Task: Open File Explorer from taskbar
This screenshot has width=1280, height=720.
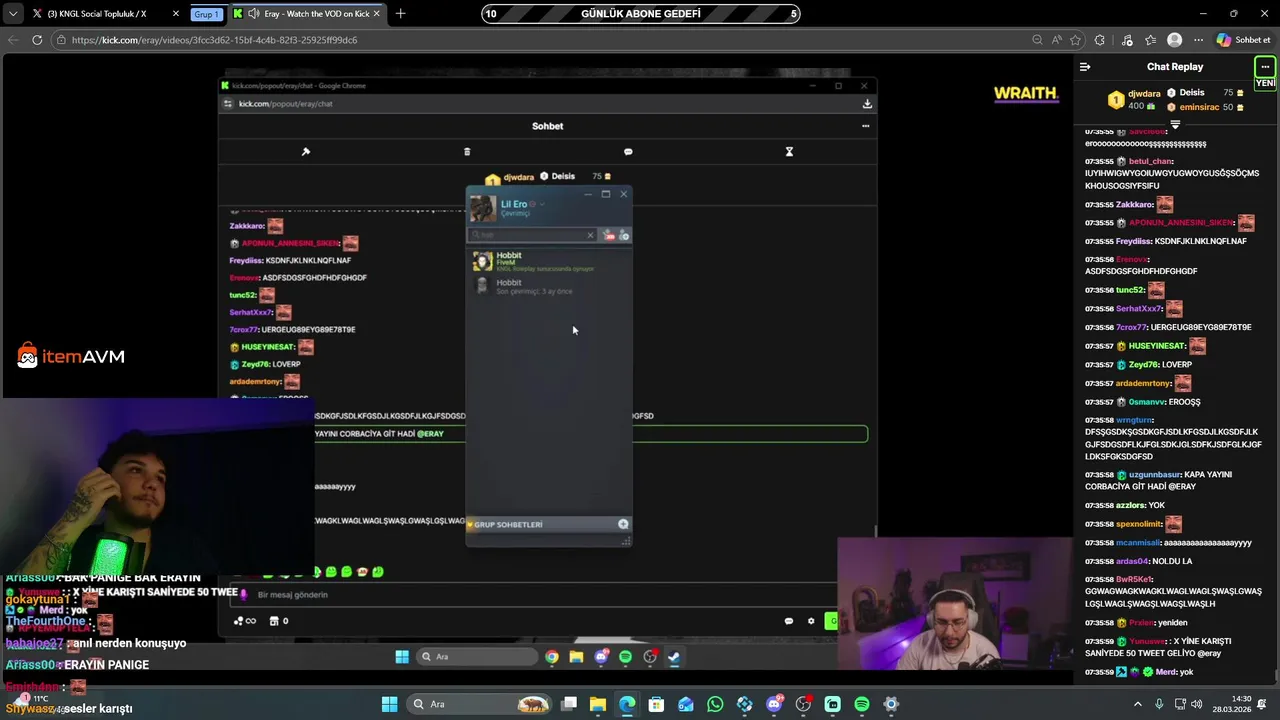Action: [597, 704]
